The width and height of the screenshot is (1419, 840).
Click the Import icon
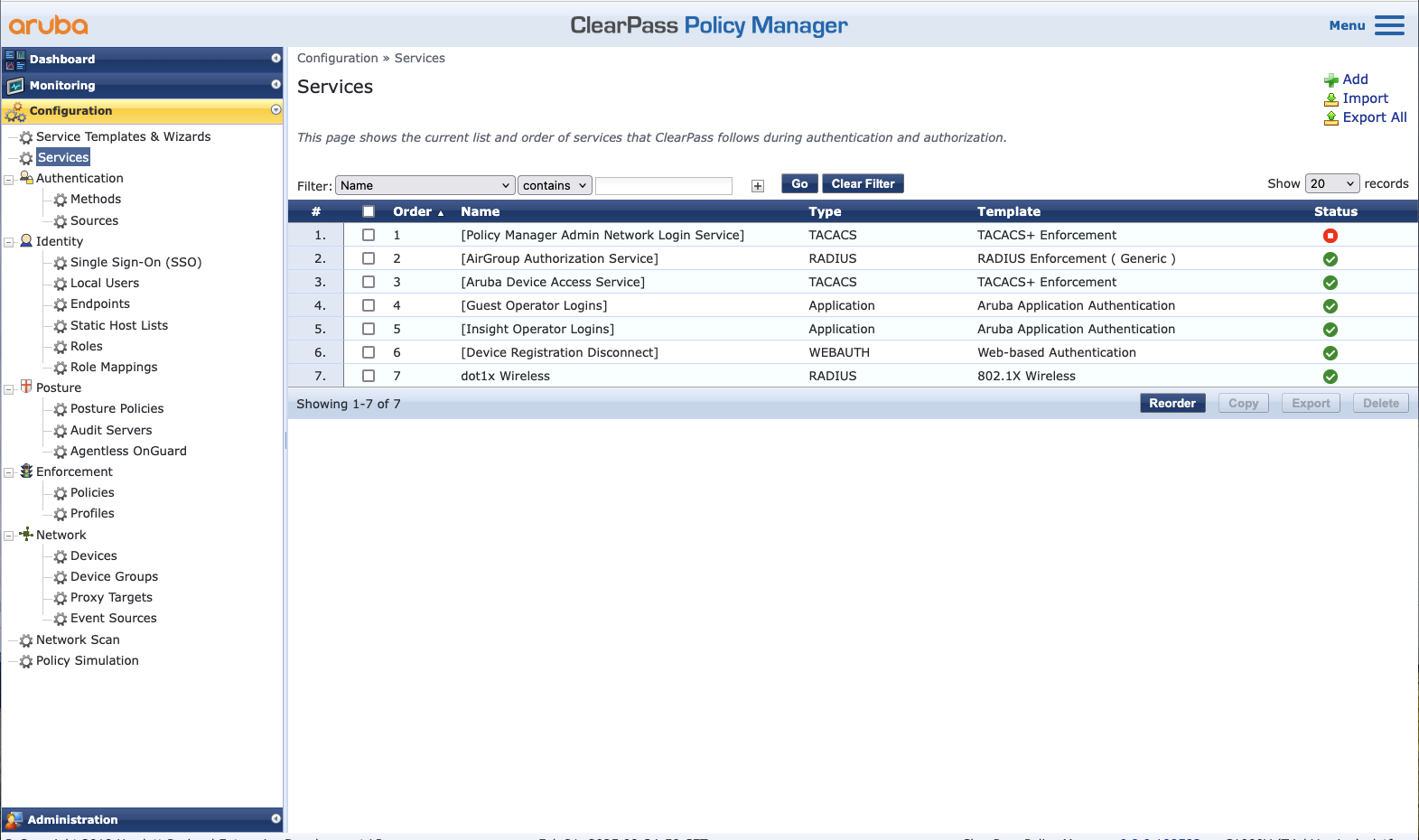pyautogui.click(x=1331, y=99)
